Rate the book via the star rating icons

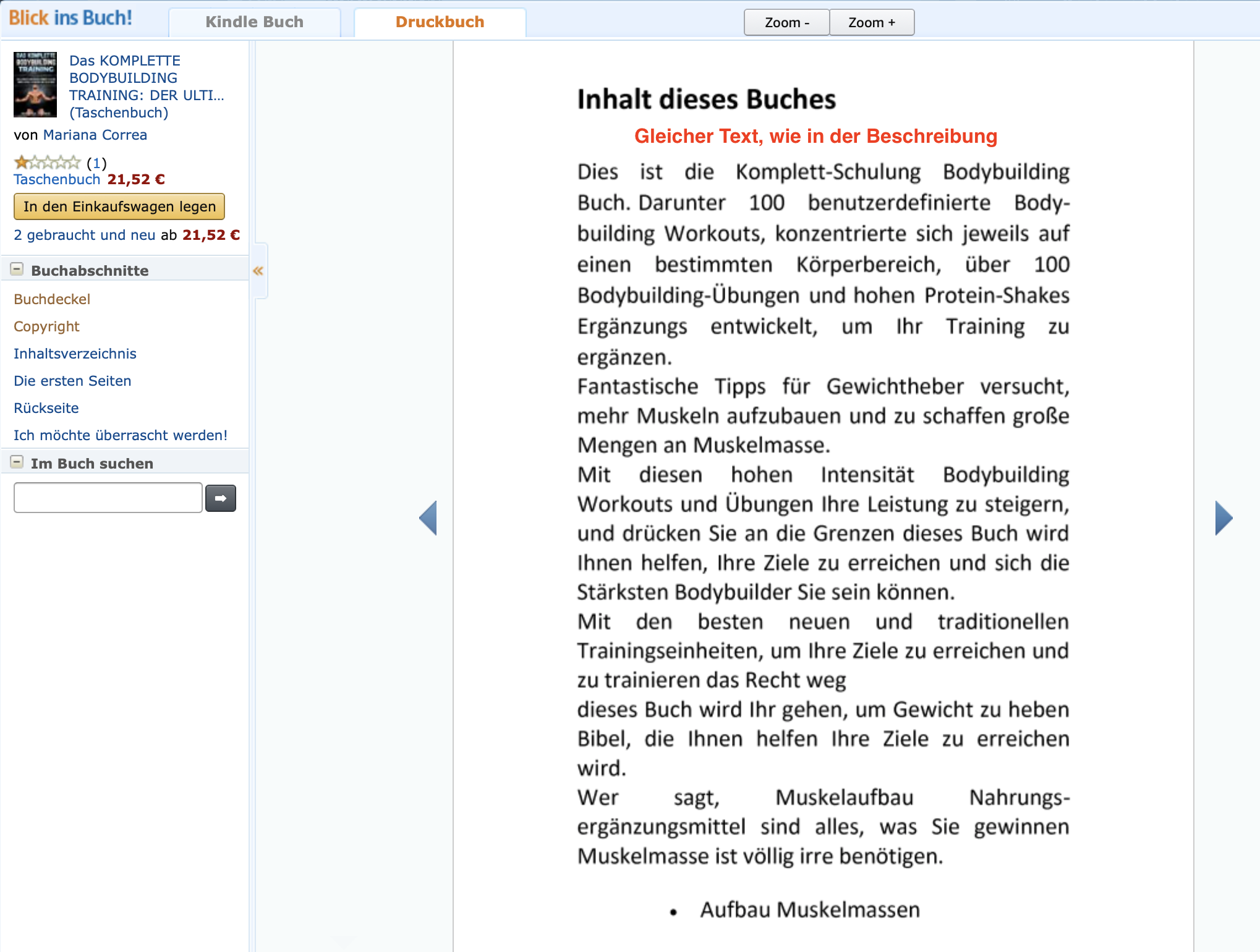coord(46,163)
